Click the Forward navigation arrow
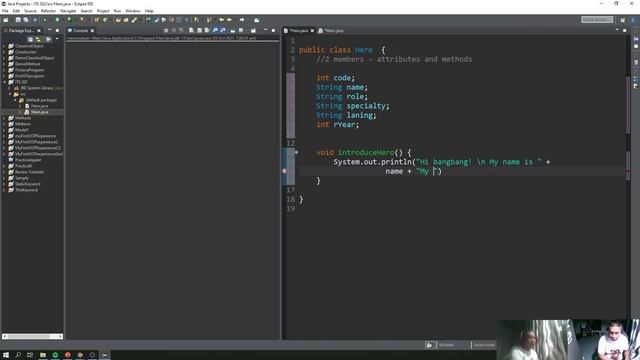 (242, 20)
